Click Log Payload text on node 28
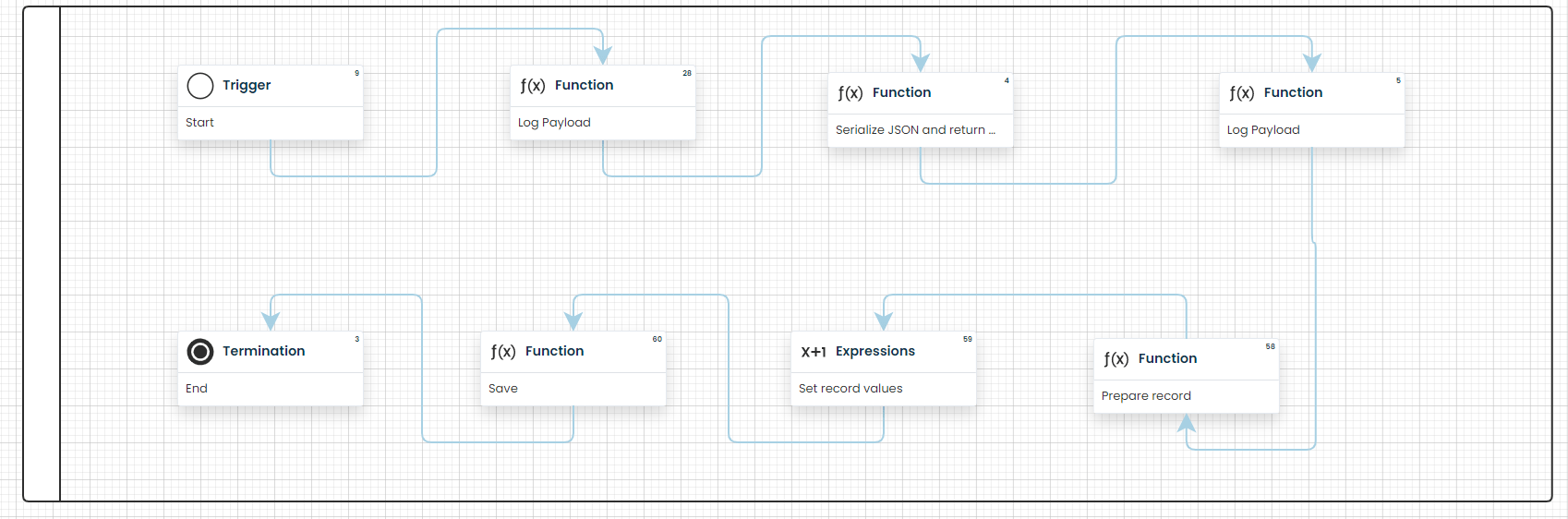The height and width of the screenshot is (519, 1568). pos(554,123)
